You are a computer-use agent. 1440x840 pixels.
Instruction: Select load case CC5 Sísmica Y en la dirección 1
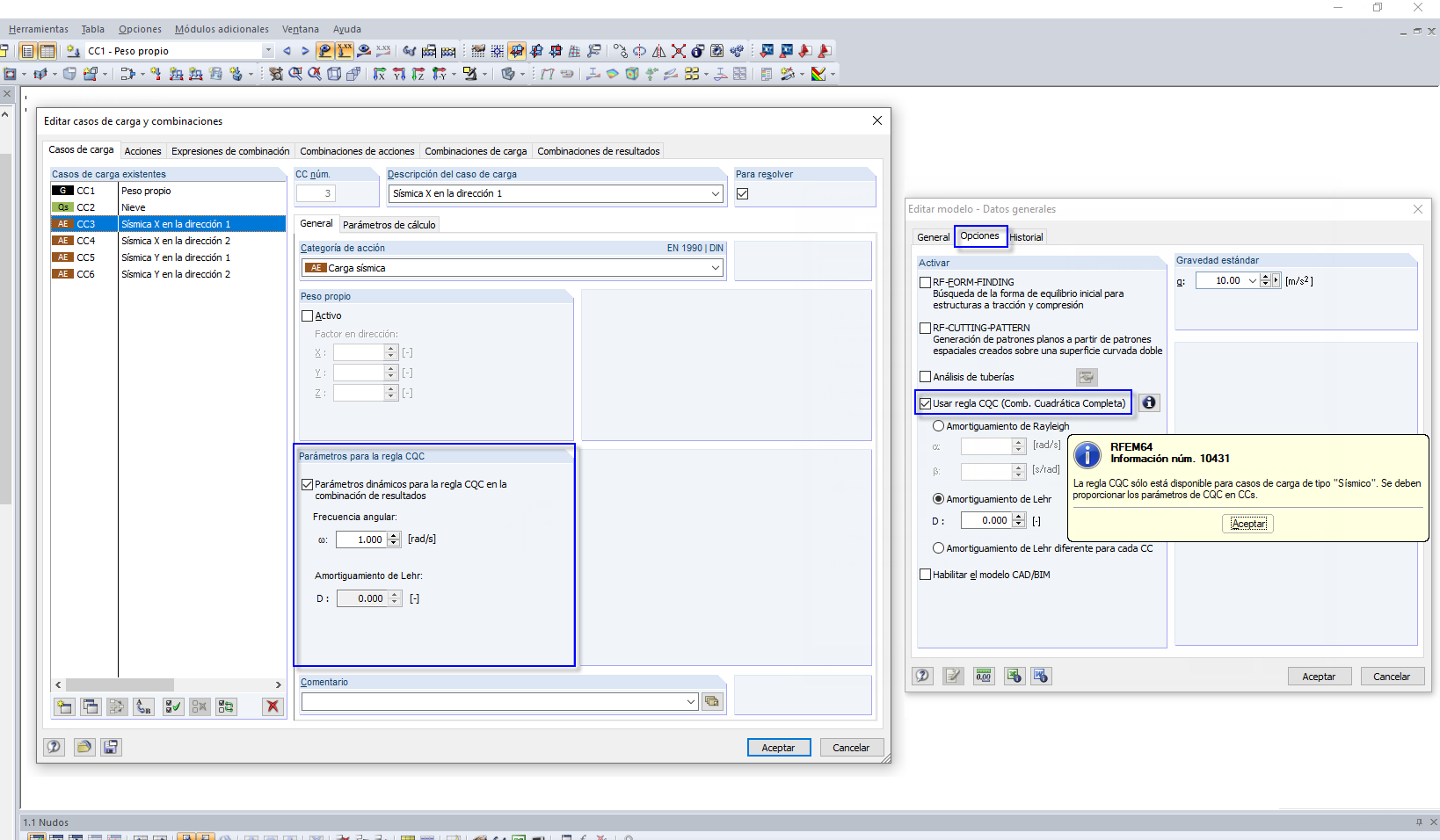[169, 257]
